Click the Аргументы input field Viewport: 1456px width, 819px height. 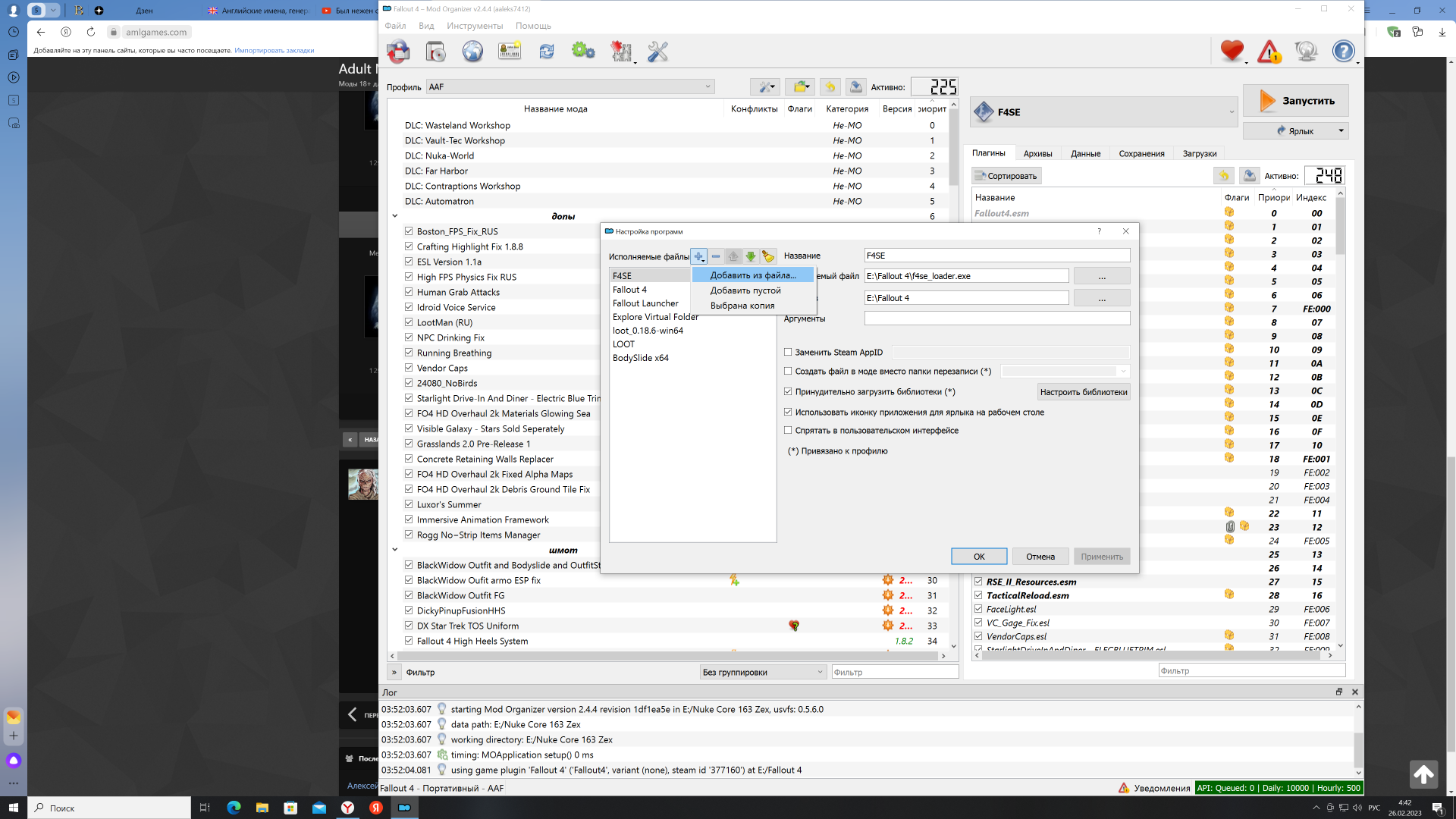(996, 318)
